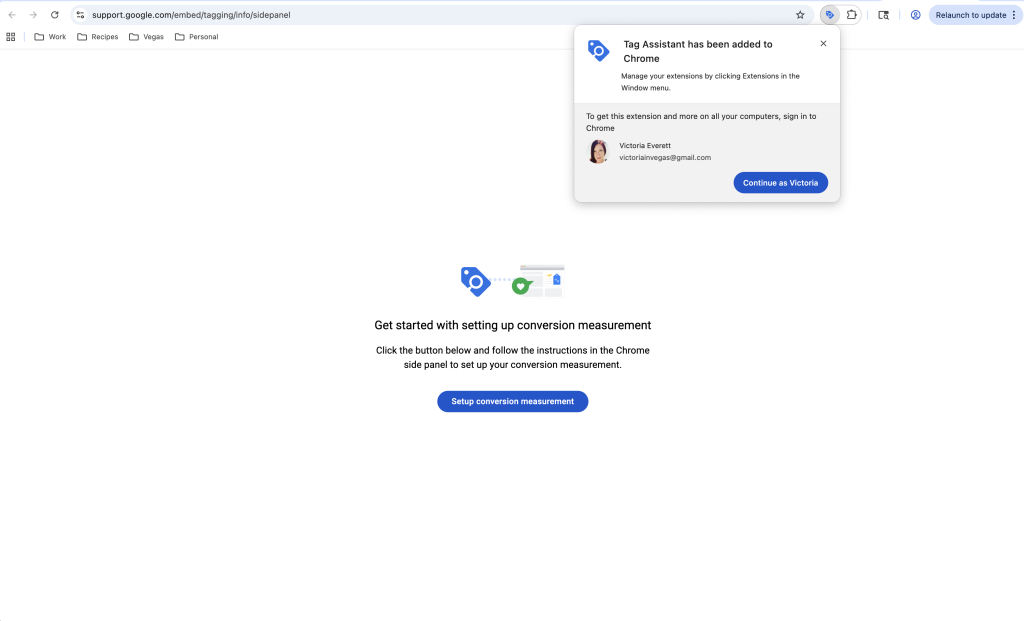This screenshot has width=1024, height=621.
Task: Close the Tag Assistant added popup
Action: (x=823, y=44)
